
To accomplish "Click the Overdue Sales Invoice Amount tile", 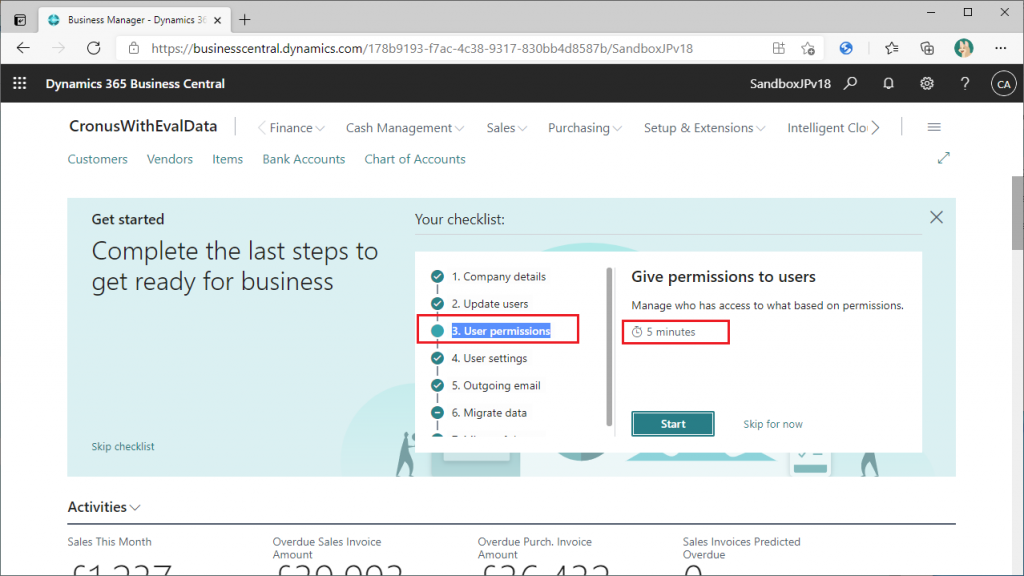I will pos(338,555).
